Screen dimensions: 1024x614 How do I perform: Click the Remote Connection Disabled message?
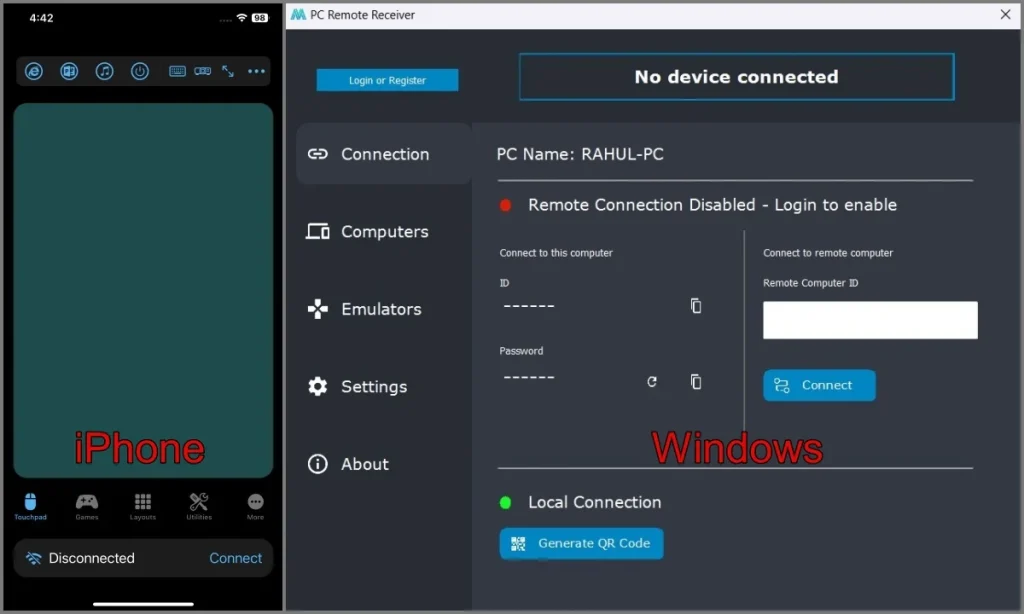pyautogui.click(x=712, y=205)
